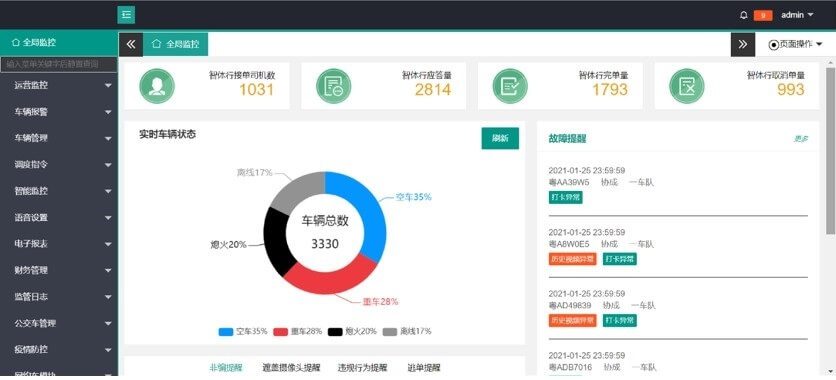836x380 pixels.
Task: Open the 疫情防控 sidebar menu
Action: [59, 350]
